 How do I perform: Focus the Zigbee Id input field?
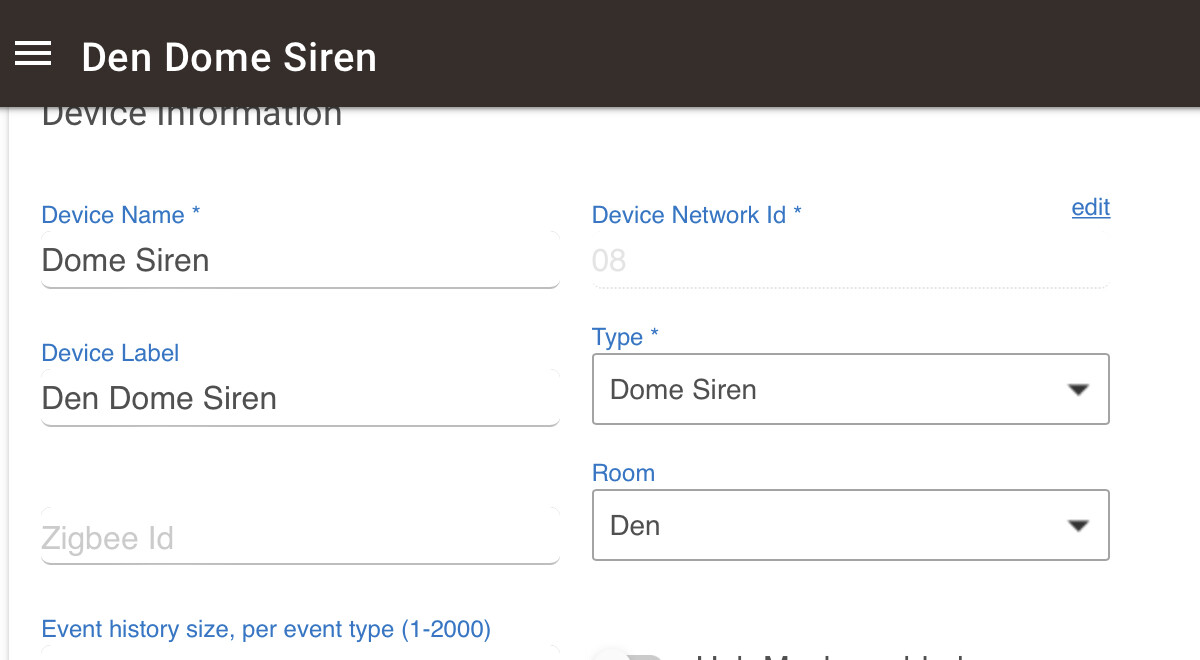coord(300,537)
